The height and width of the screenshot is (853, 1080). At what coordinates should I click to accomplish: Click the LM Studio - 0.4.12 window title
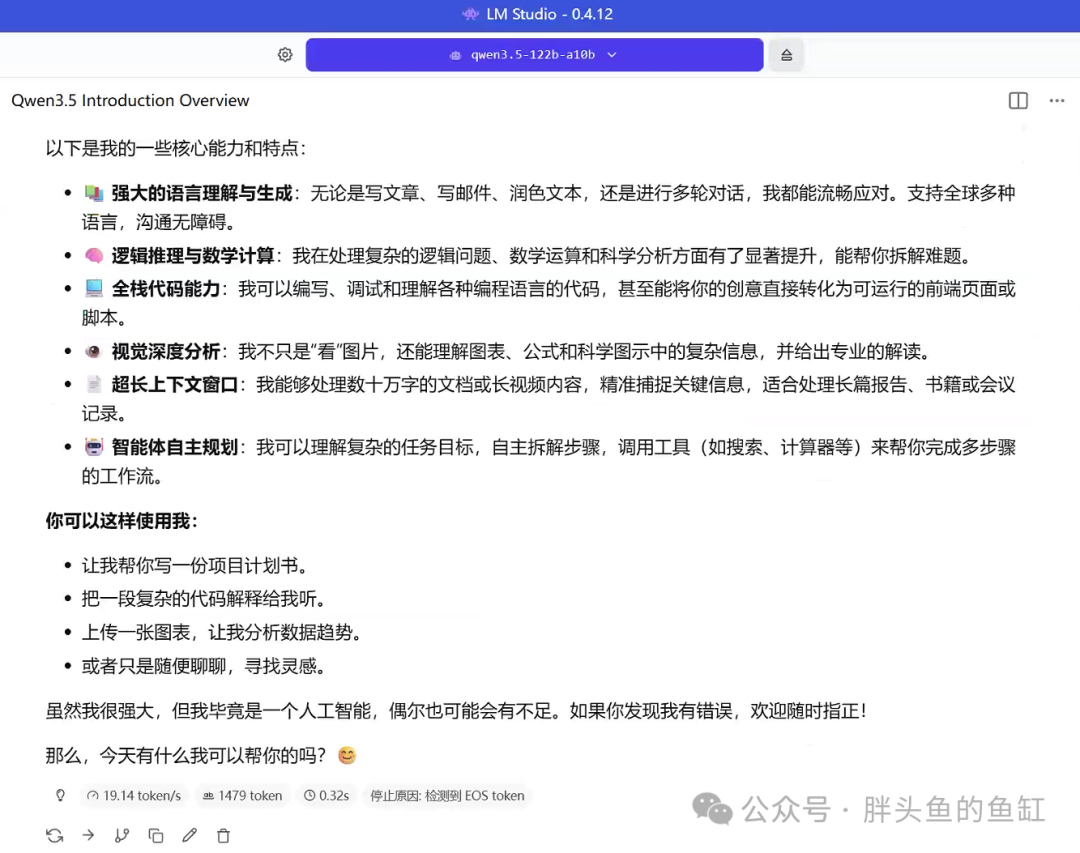pos(549,14)
